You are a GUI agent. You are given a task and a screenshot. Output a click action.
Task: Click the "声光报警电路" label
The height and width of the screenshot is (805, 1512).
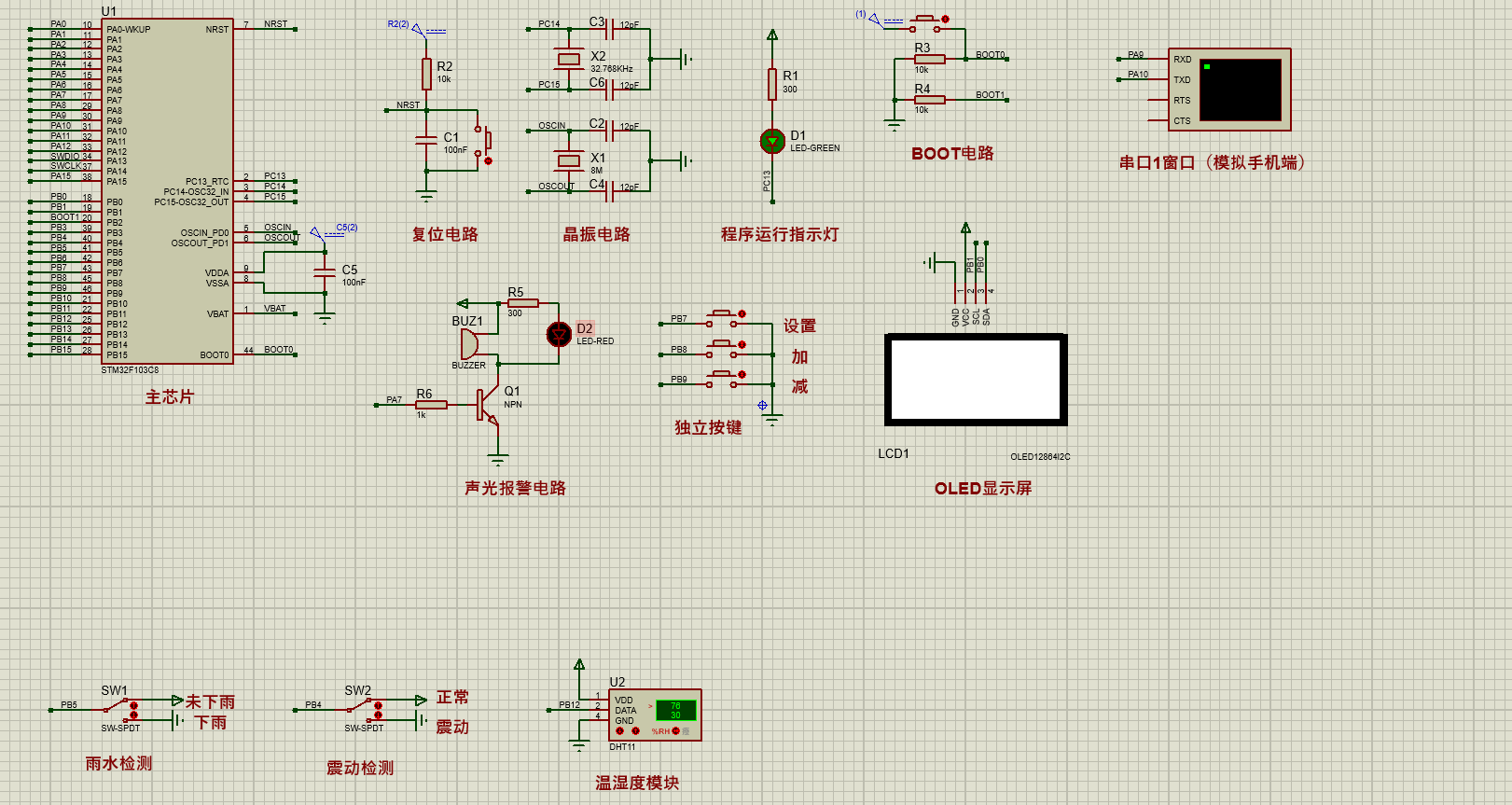click(x=516, y=488)
